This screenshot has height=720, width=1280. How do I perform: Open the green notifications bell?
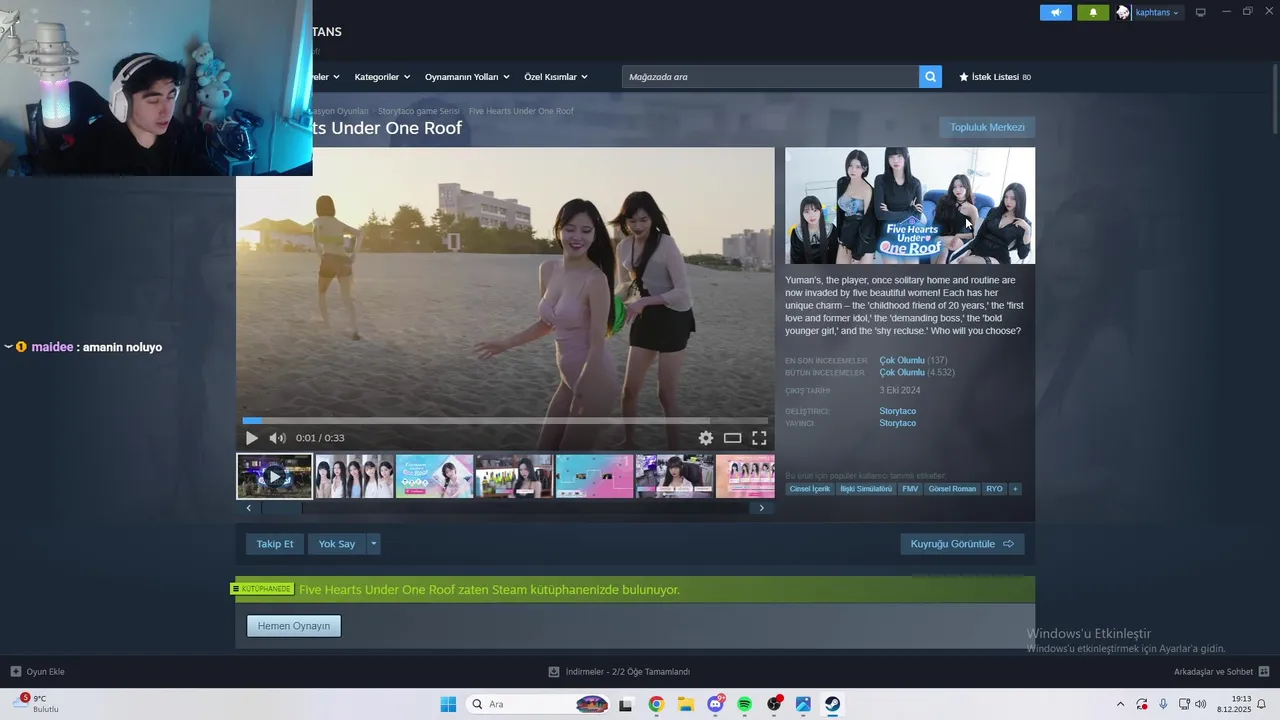tap(1093, 12)
